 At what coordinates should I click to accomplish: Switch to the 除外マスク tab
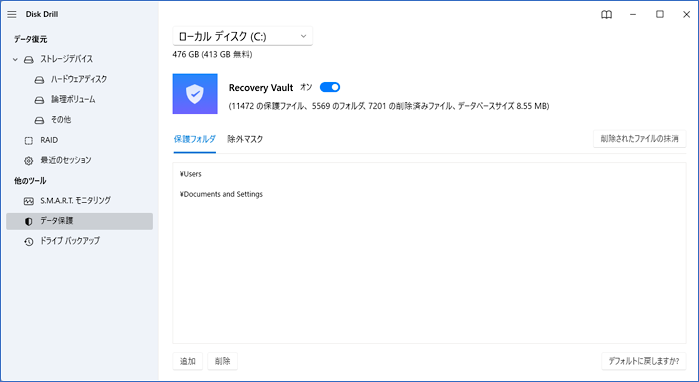click(245, 139)
